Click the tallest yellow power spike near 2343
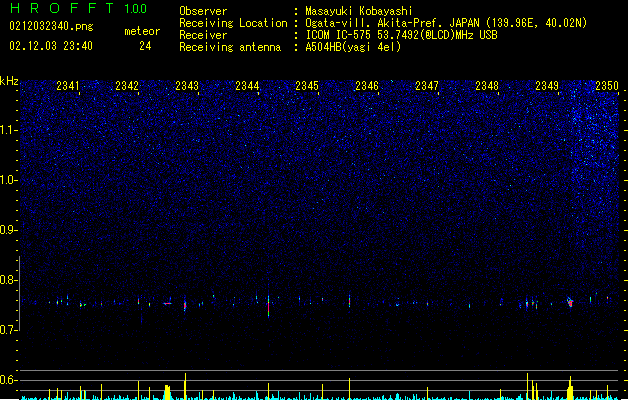 point(185,386)
